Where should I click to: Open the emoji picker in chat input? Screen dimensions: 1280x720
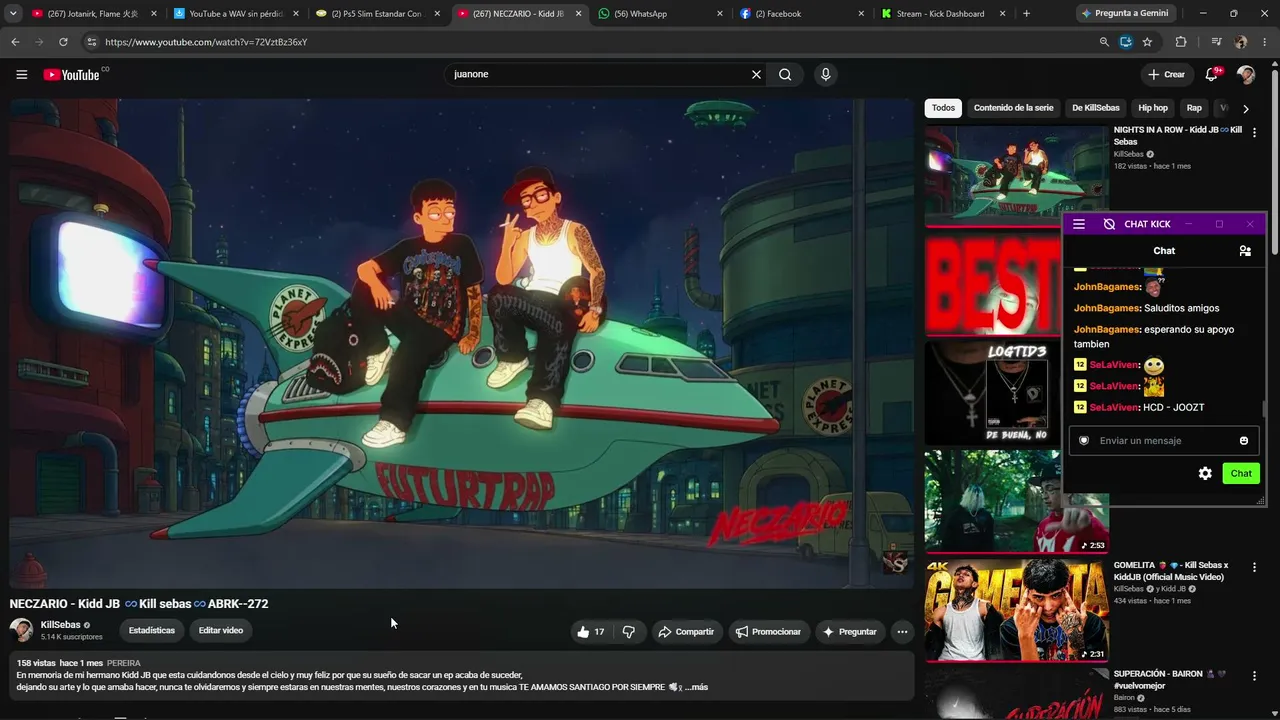[x=1244, y=441]
